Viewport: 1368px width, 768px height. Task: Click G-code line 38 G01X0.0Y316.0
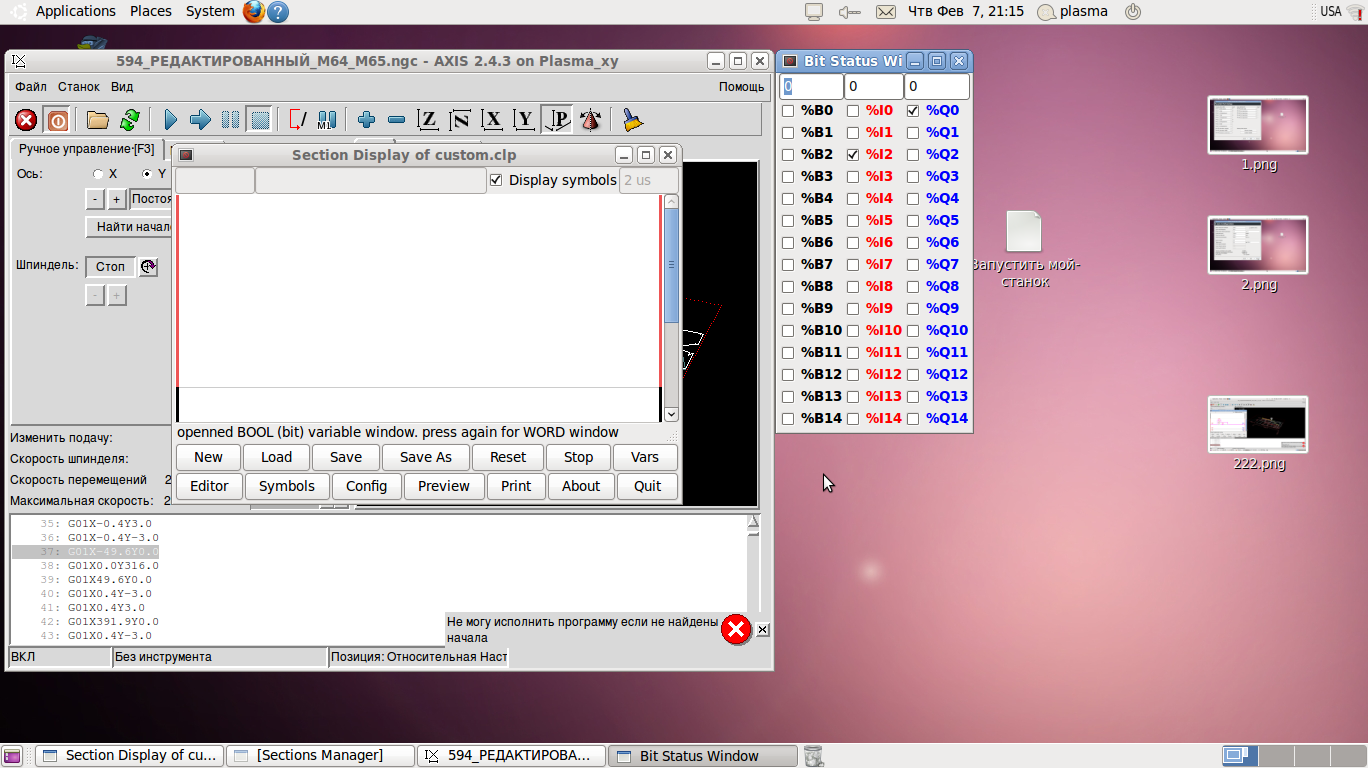113,566
